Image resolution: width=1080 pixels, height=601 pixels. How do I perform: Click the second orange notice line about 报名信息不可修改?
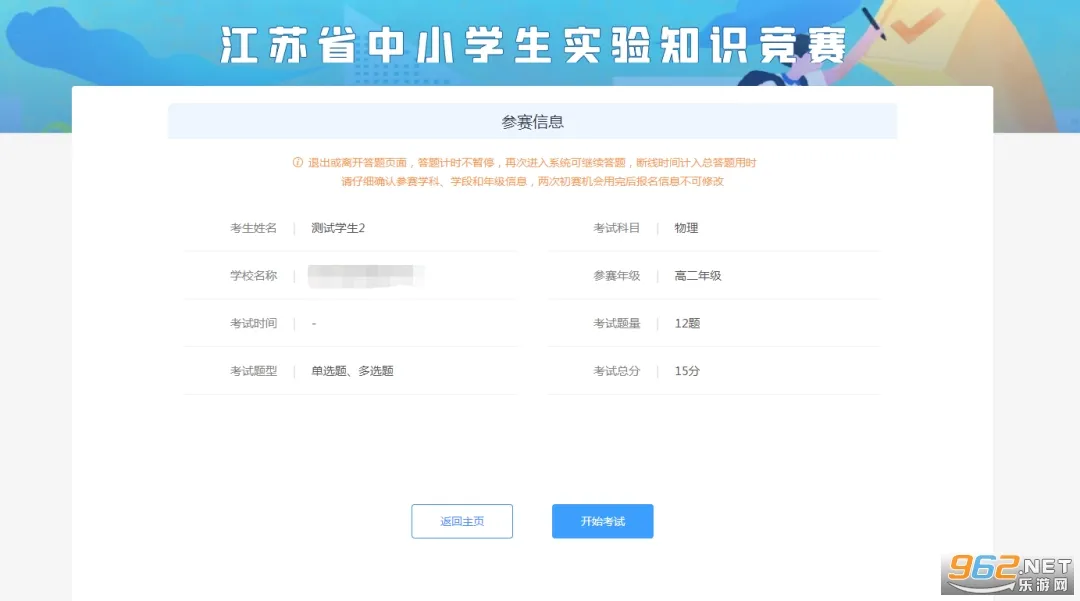[x=532, y=181]
